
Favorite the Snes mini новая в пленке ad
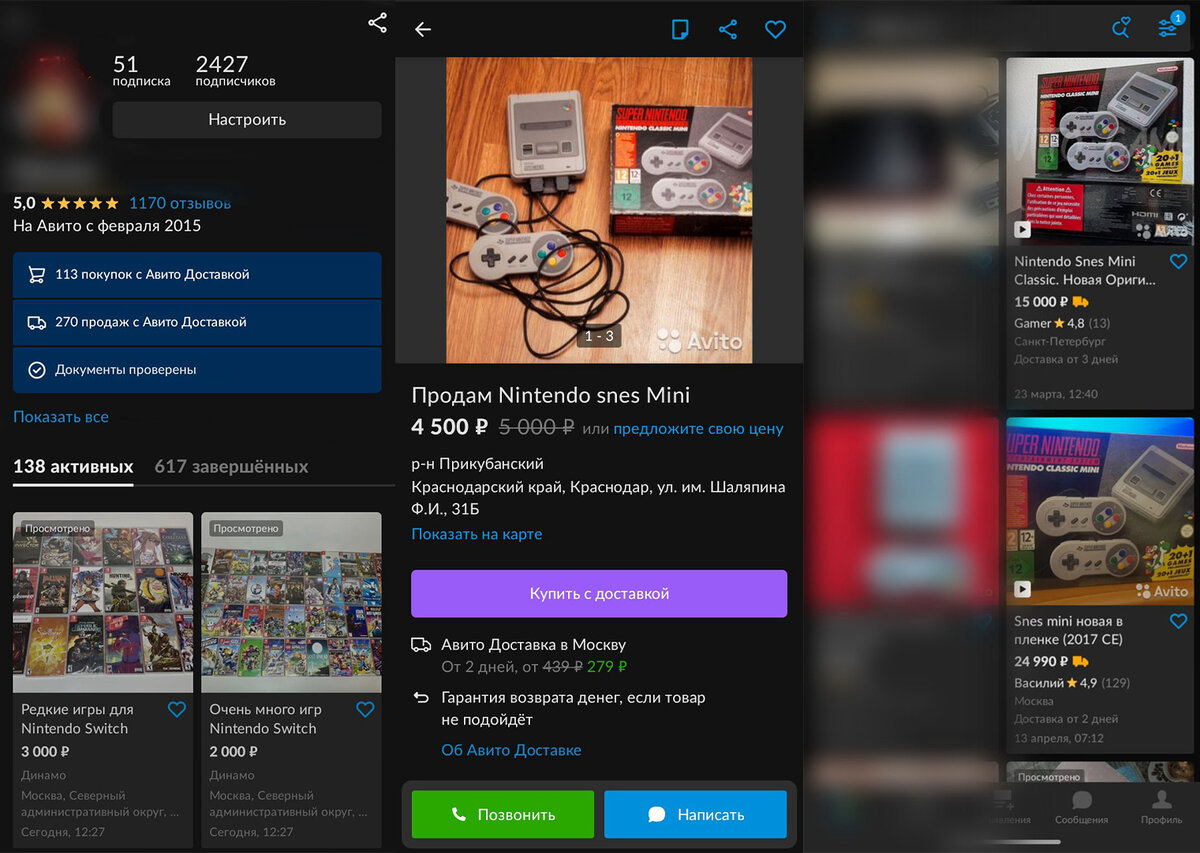click(1178, 622)
